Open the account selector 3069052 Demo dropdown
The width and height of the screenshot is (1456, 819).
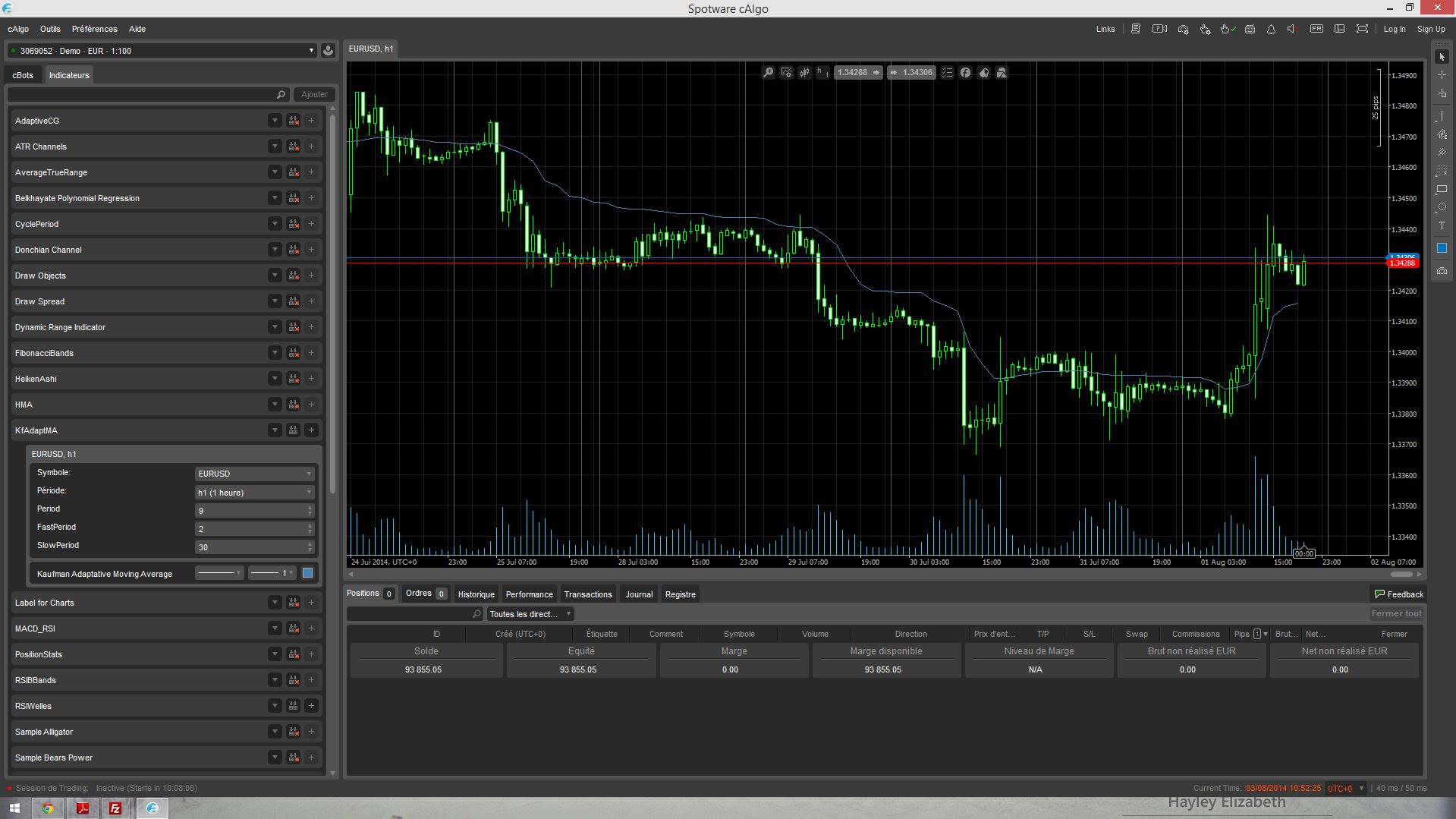click(x=162, y=51)
